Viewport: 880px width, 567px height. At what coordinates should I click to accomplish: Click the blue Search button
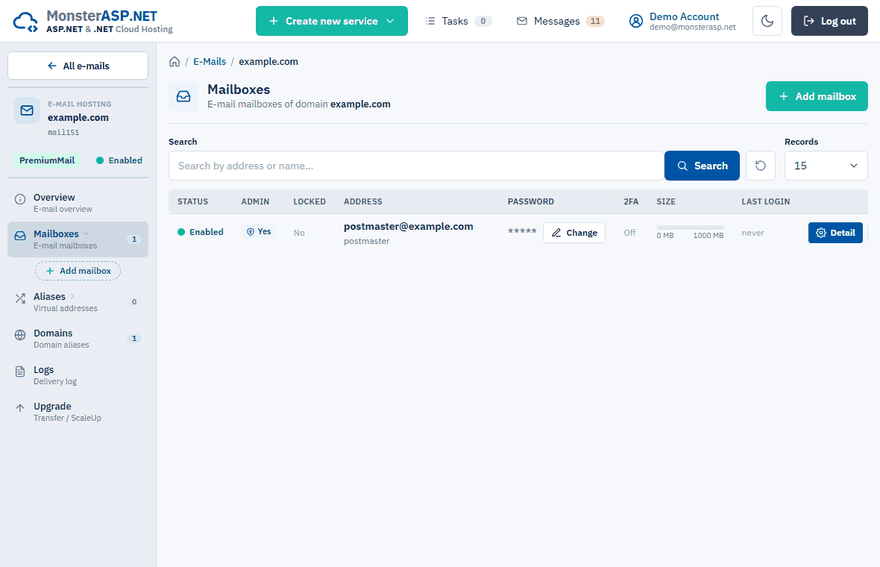(702, 166)
